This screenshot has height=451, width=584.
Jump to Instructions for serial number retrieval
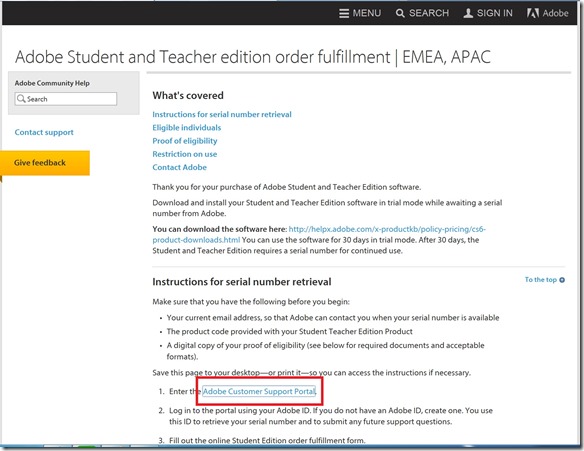click(x=222, y=114)
